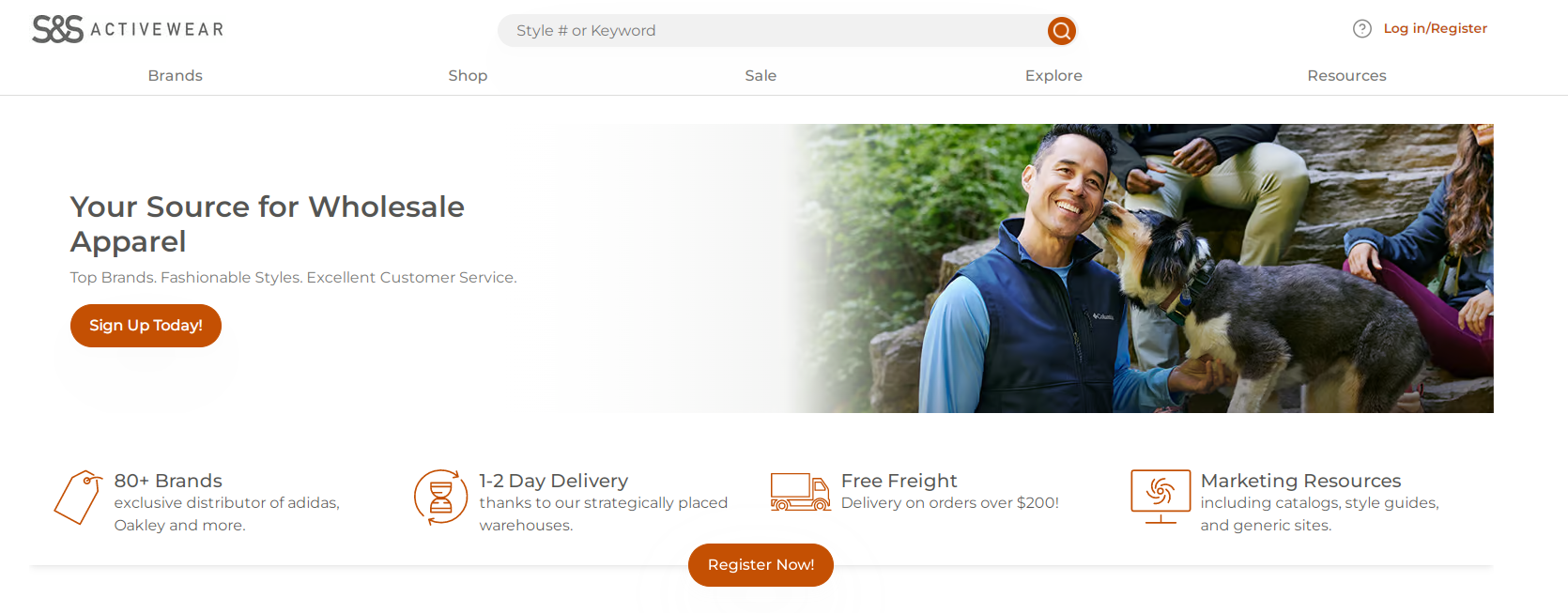Click the Free Freight heading
This screenshot has width=1568, height=613.
(x=899, y=481)
